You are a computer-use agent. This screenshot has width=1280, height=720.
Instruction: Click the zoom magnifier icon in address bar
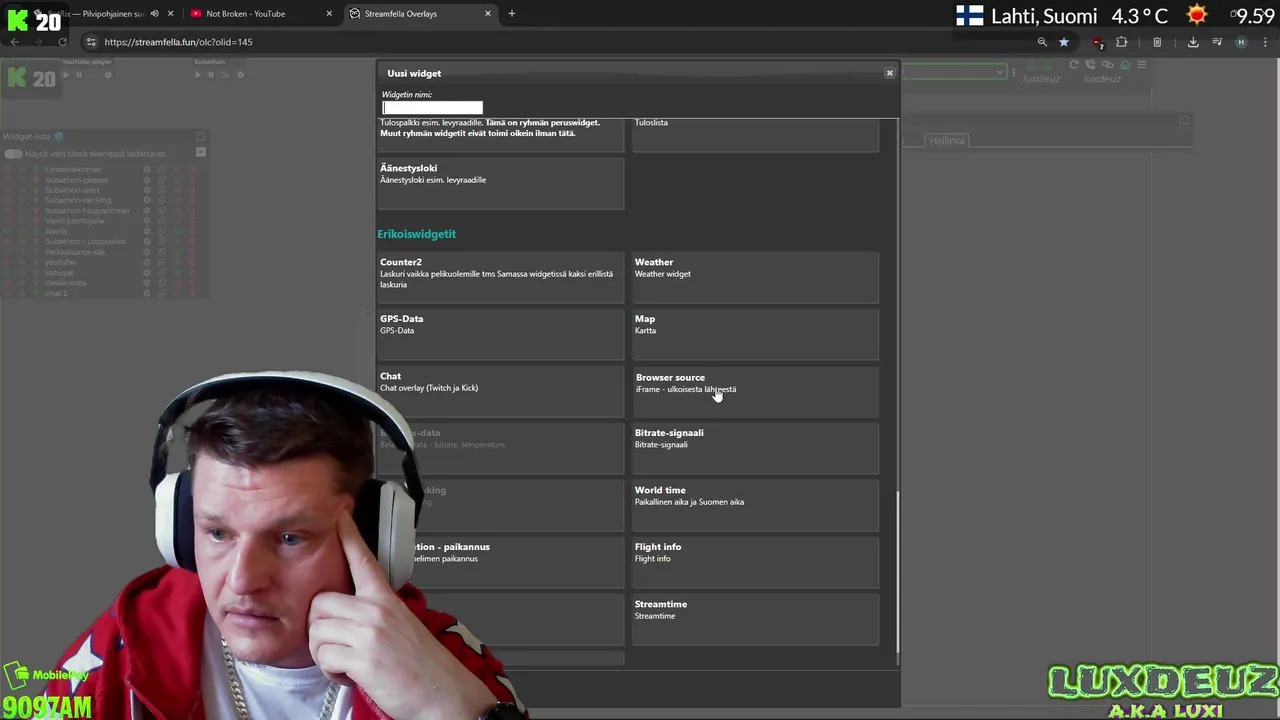click(x=1042, y=42)
